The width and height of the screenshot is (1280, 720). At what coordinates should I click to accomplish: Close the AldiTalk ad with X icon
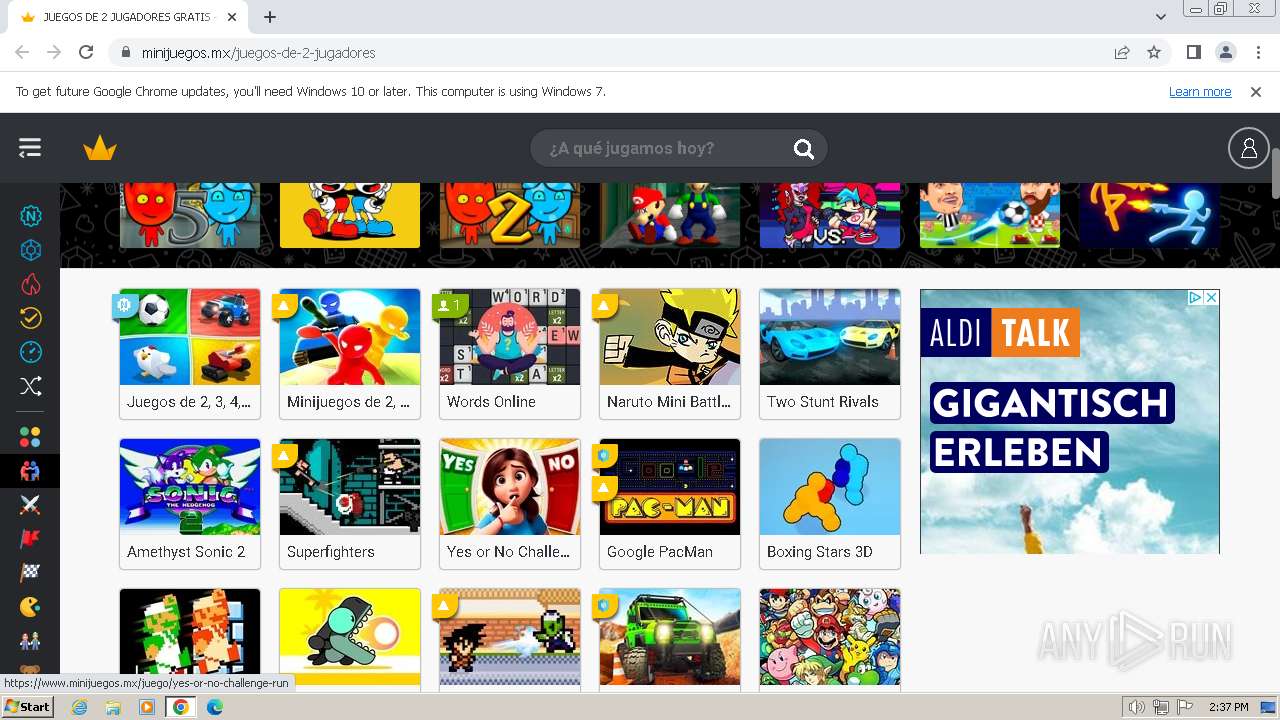(x=1211, y=298)
